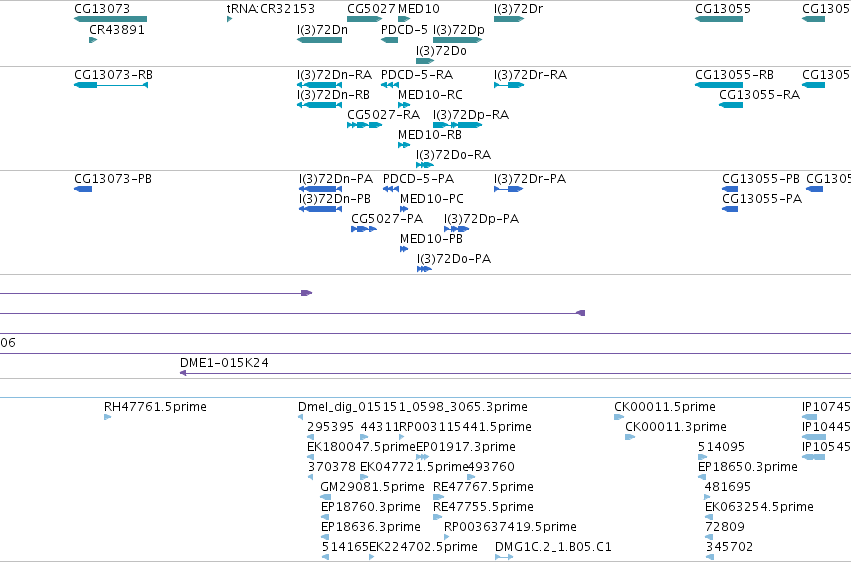Click the EK180047.5prime EST label
Screen dimensions: 851x562
pos(361,446)
